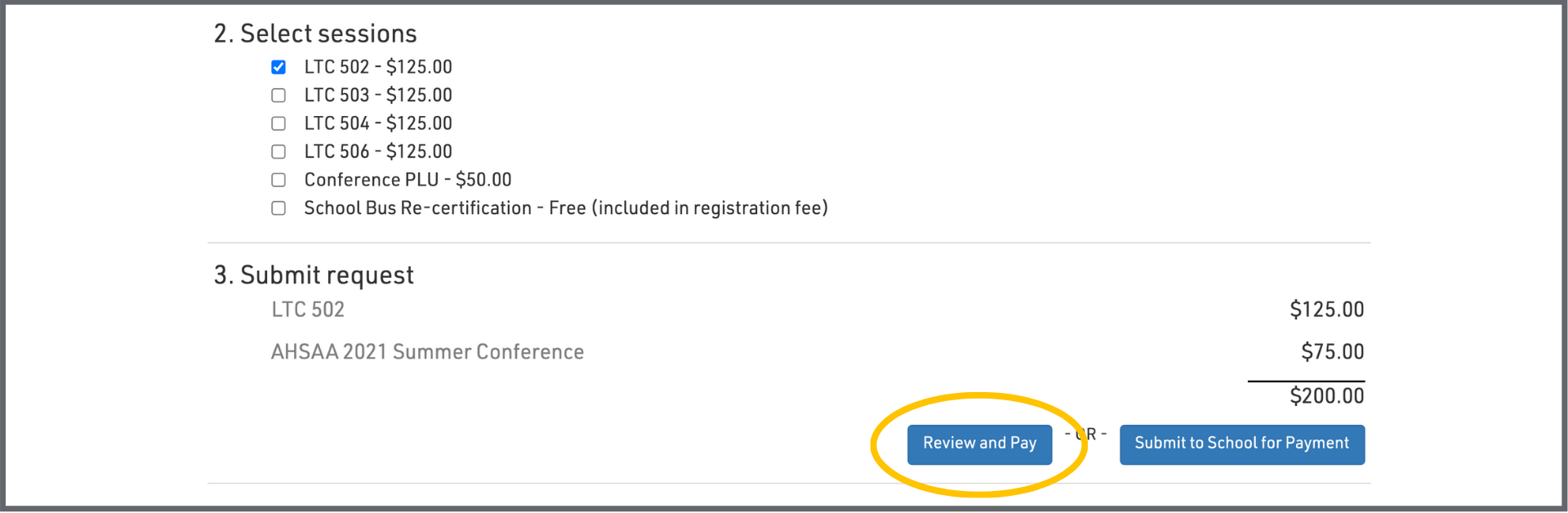Click the AHSAA 2021 Summer Conference line item
This screenshot has height=513, width=1568.
(427, 352)
